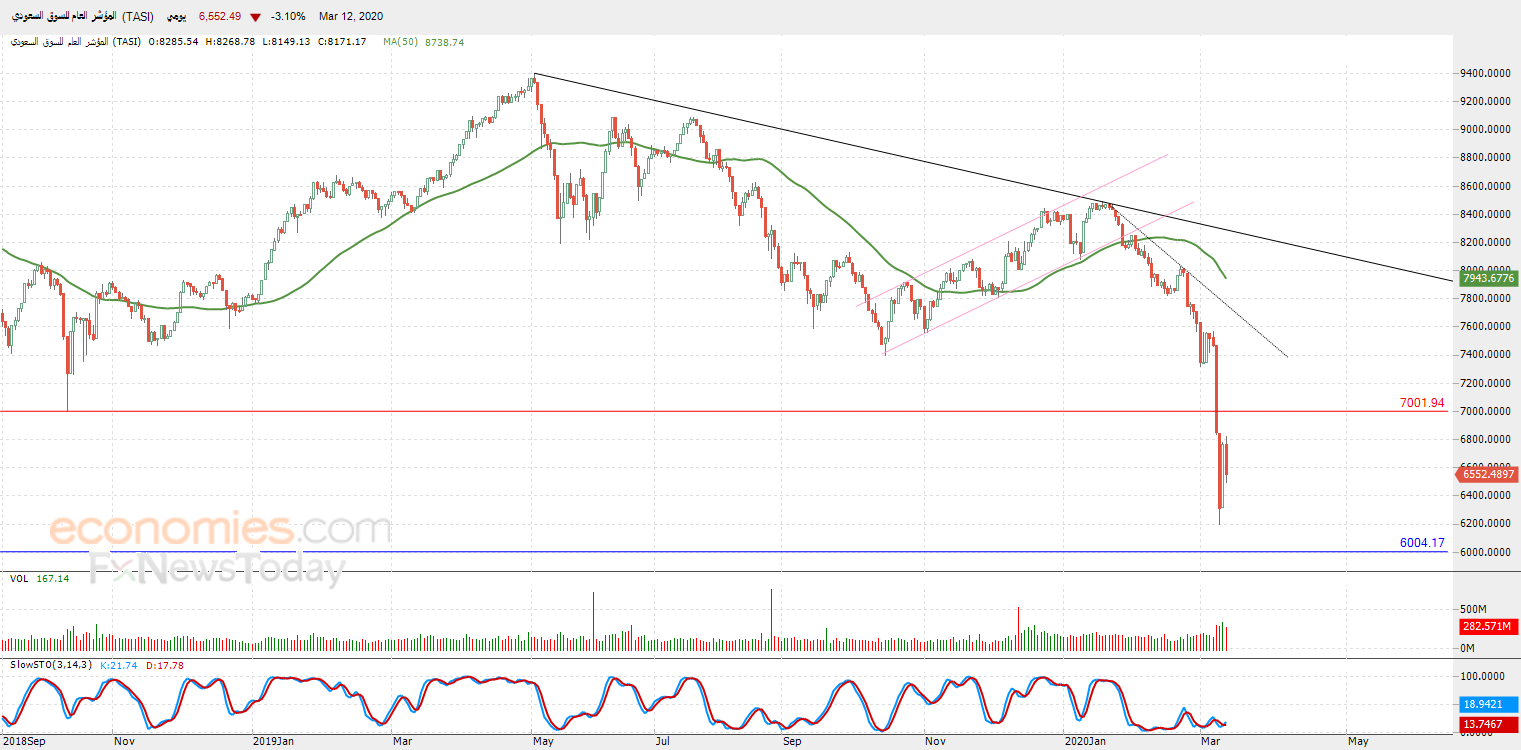Viewport: 1521px width, 750px height.
Task: Click the 2018Sep time axis marker
Action: point(25,741)
